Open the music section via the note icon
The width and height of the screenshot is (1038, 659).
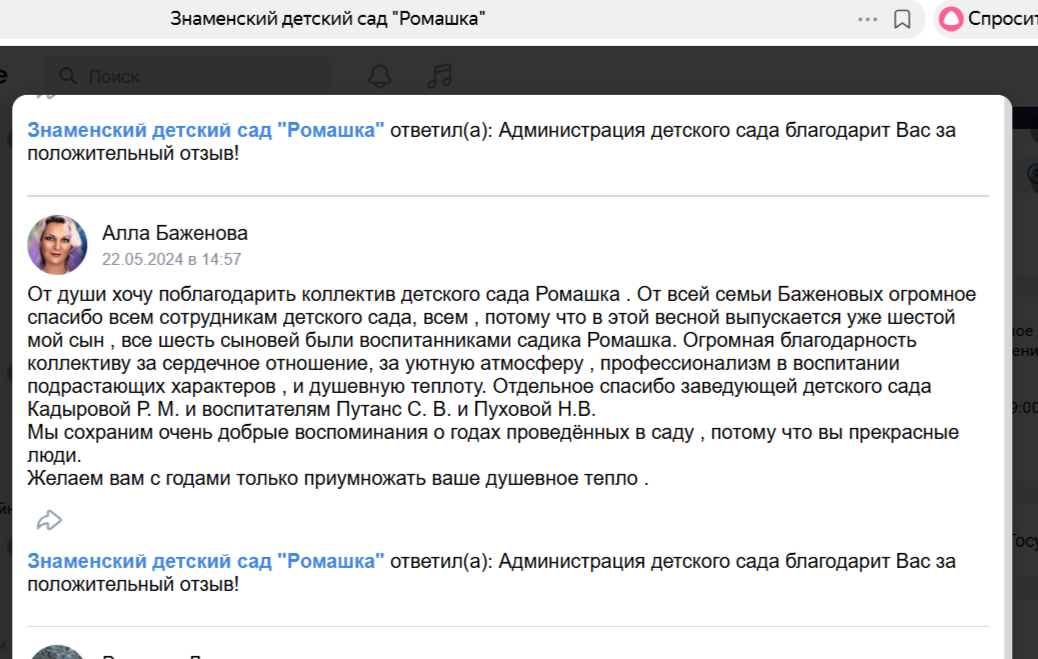pos(439,76)
